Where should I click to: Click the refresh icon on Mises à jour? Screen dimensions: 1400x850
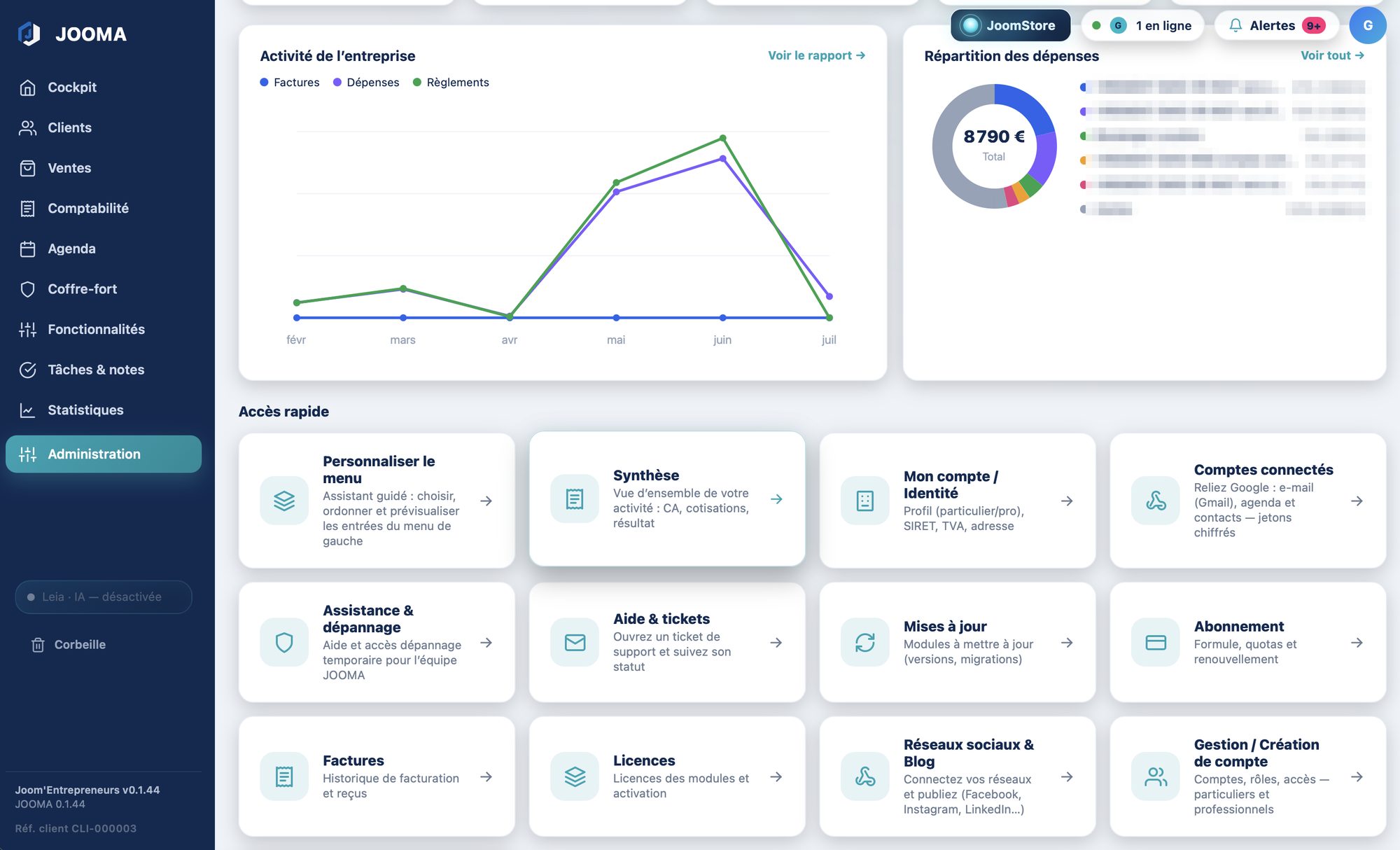click(x=865, y=642)
